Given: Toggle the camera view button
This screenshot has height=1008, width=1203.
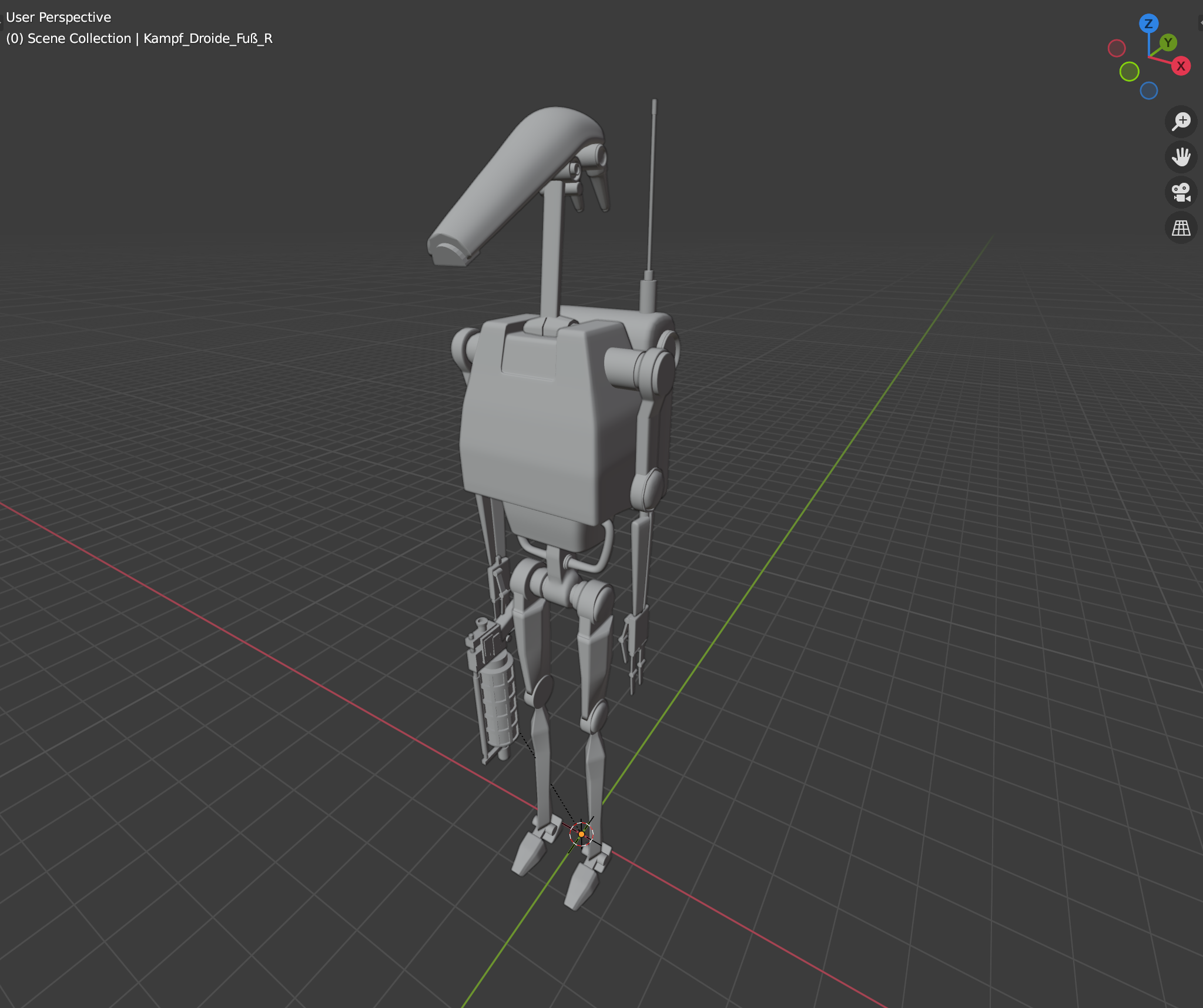Looking at the screenshot, I should 1181,192.
